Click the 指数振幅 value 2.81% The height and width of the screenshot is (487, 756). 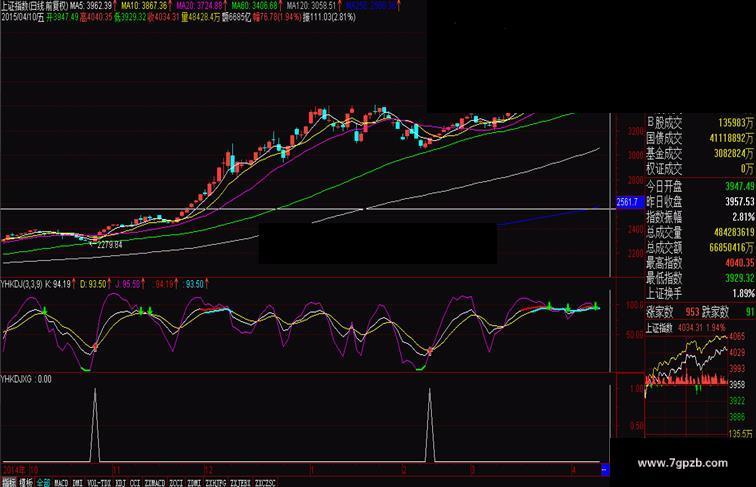click(x=743, y=217)
